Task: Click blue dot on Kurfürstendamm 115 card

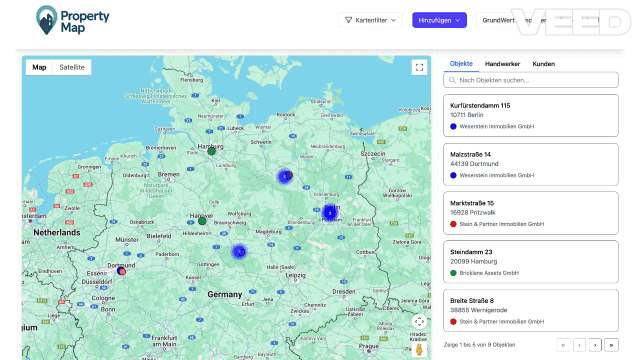Action: [x=453, y=127]
